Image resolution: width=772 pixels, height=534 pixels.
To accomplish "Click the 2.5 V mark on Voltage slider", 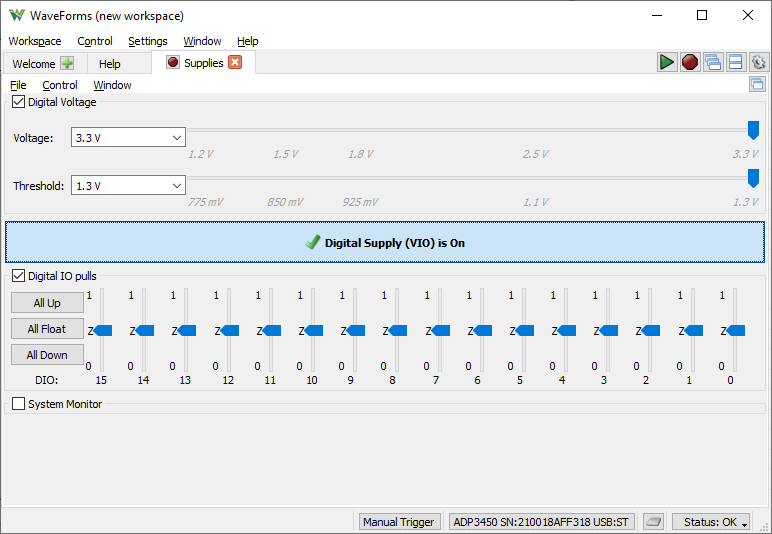I will point(535,154).
